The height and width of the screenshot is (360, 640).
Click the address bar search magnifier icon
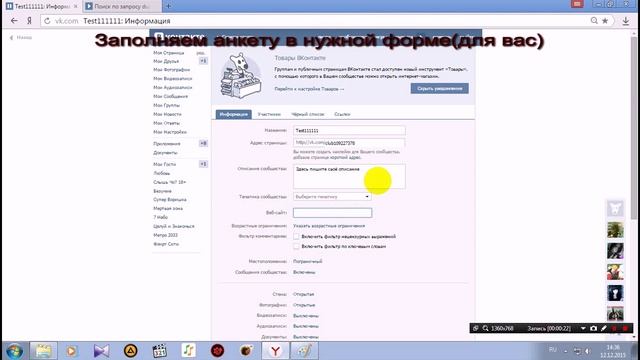594,20
